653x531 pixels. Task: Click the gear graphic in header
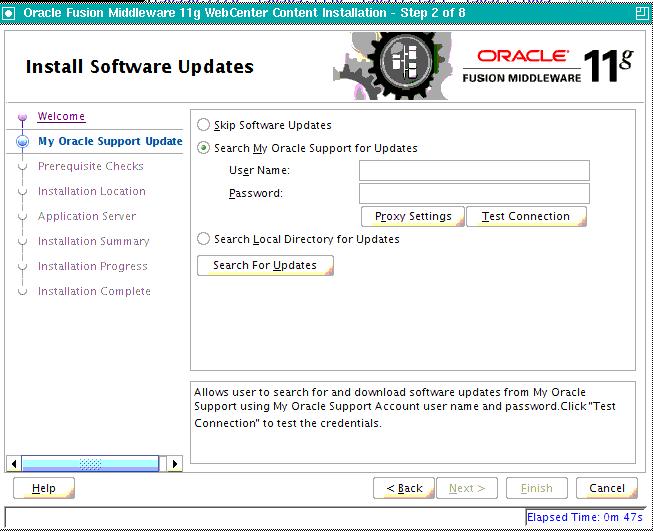392,66
